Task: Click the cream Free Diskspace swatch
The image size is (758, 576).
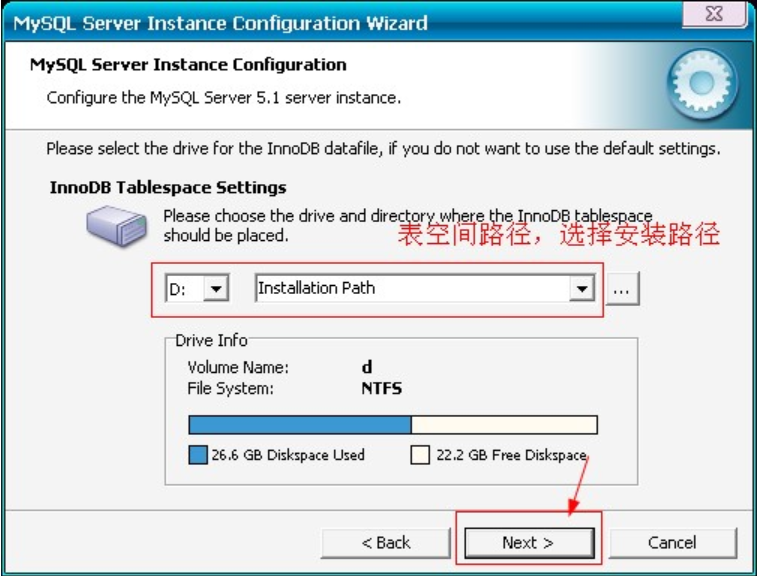Action: coord(420,455)
